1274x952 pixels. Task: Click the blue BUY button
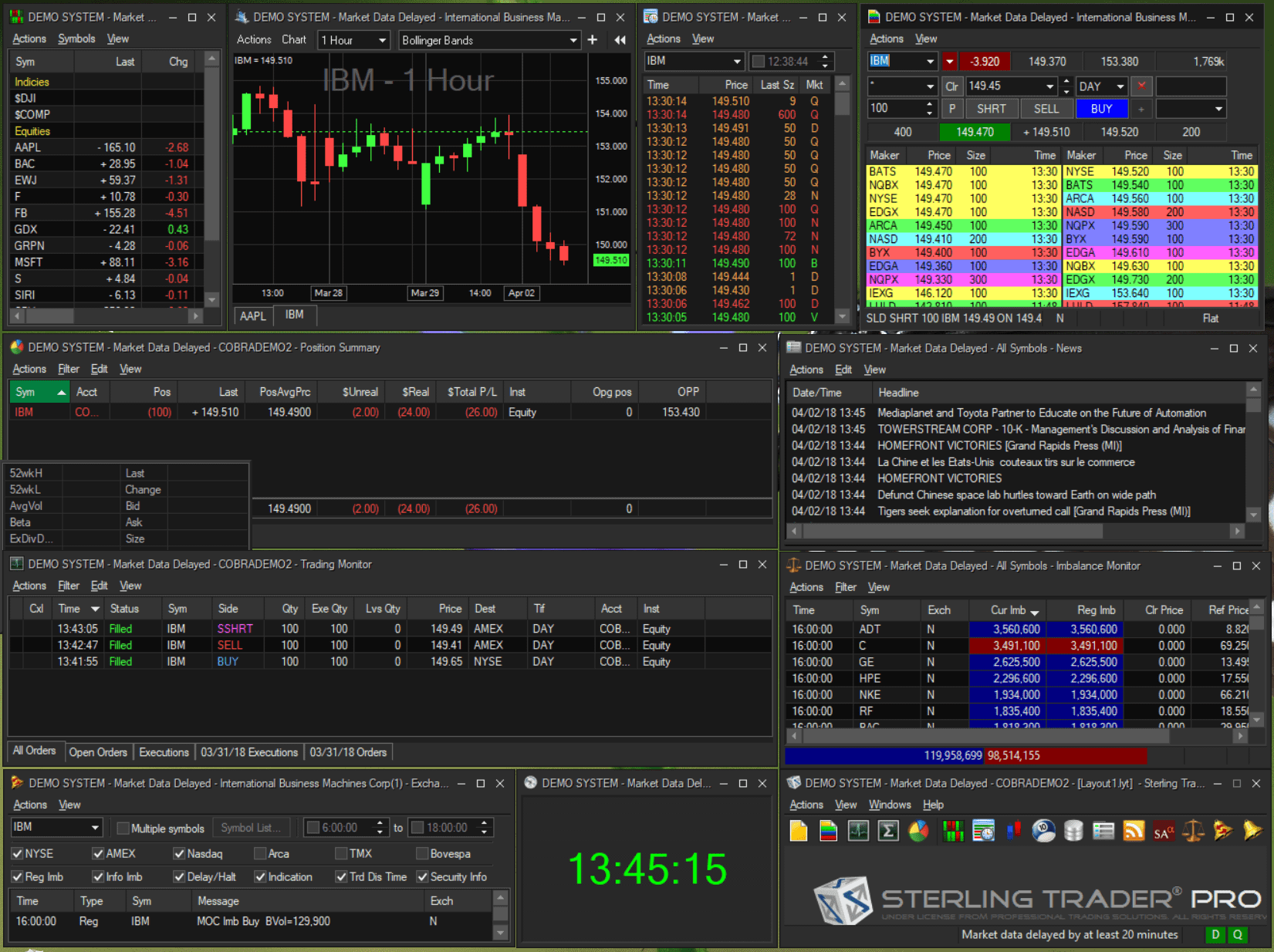point(1101,108)
